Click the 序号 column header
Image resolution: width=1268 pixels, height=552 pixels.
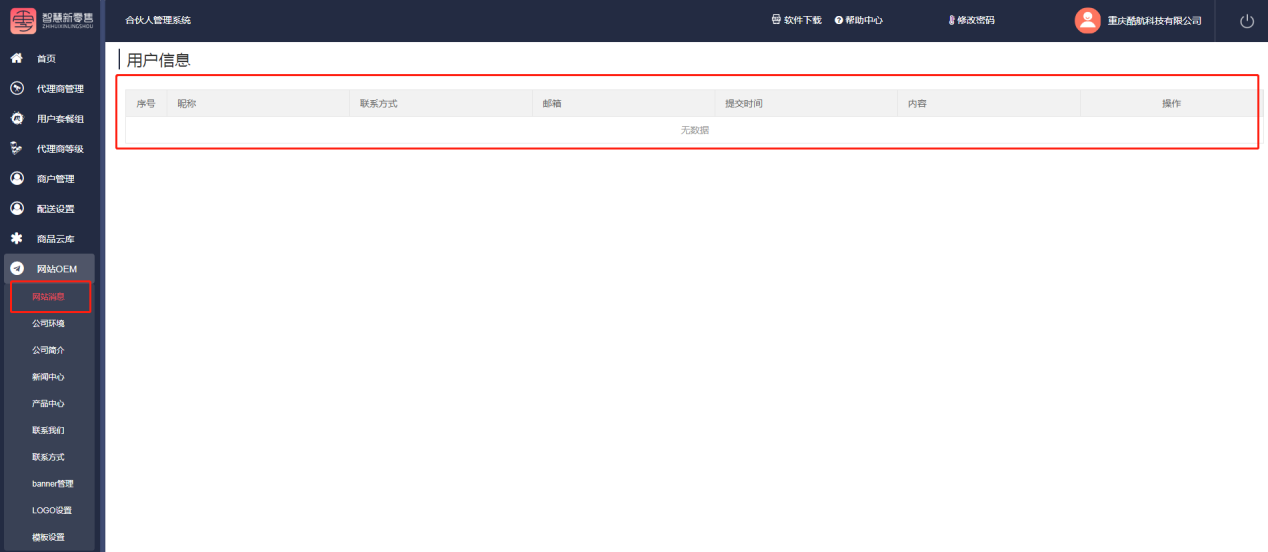(146, 104)
